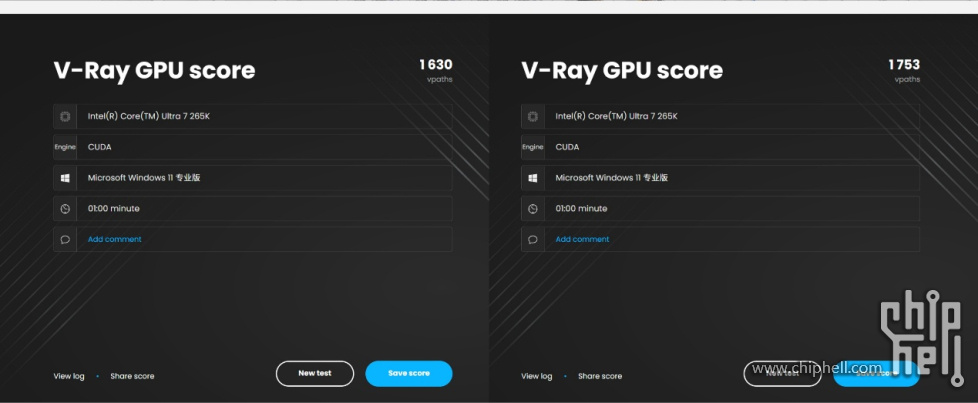The width and height of the screenshot is (978, 403).
Task: Click Microsoft Windows 11 text in right panel
Action: (612, 178)
